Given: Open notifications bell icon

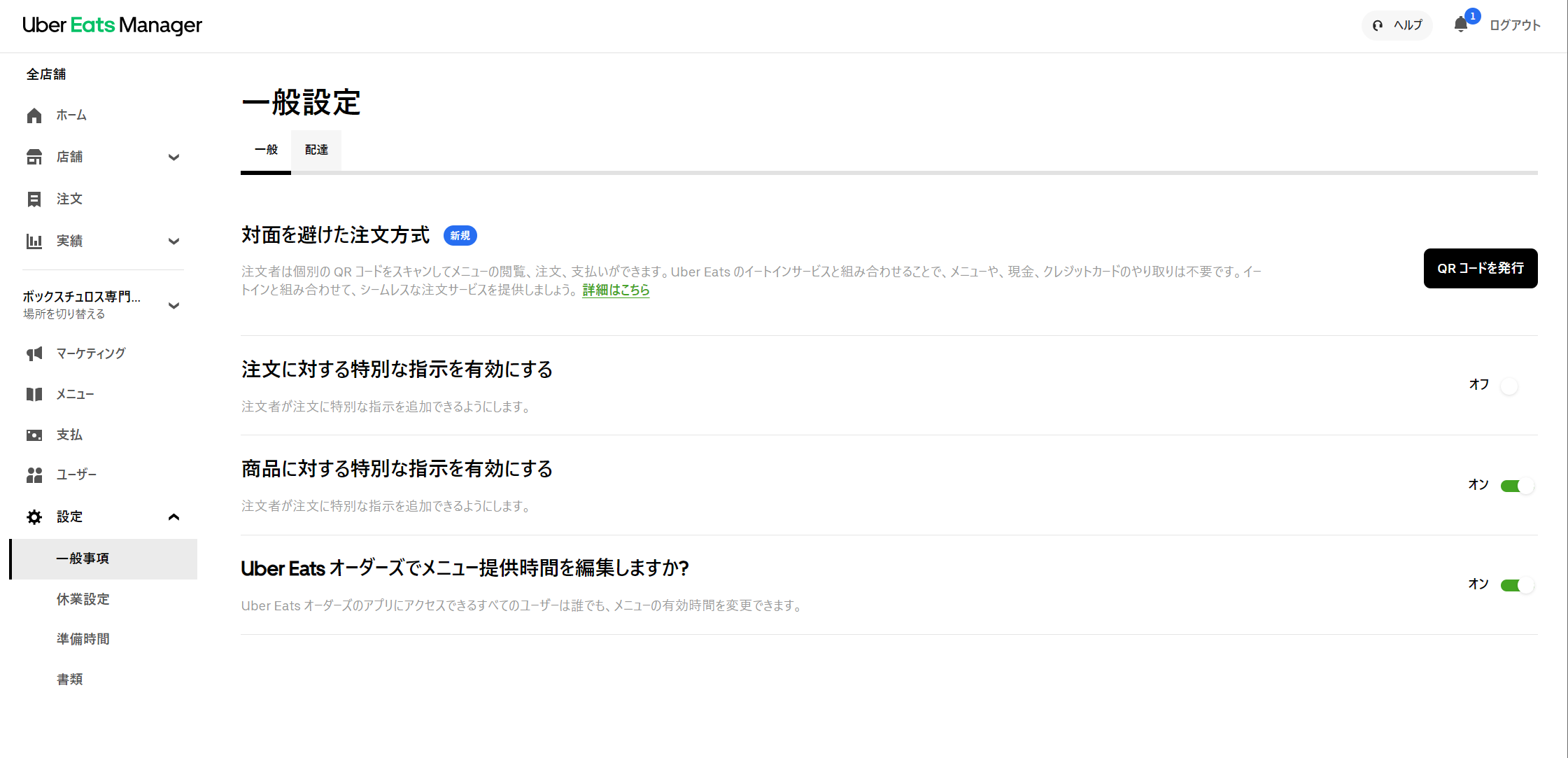Looking at the screenshot, I should click(1460, 25).
